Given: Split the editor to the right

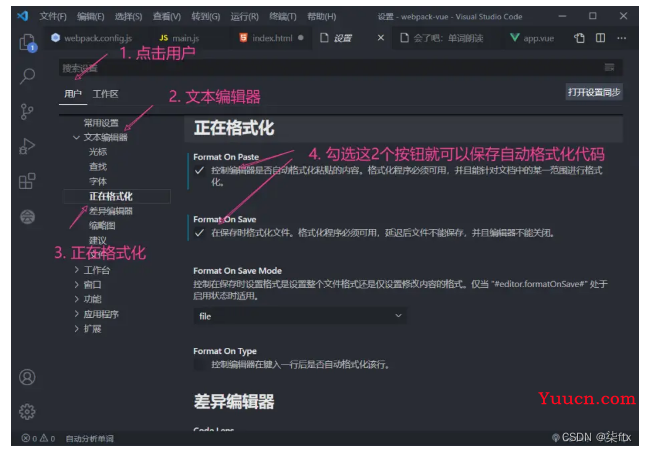Looking at the screenshot, I should pyautogui.click(x=600, y=38).
